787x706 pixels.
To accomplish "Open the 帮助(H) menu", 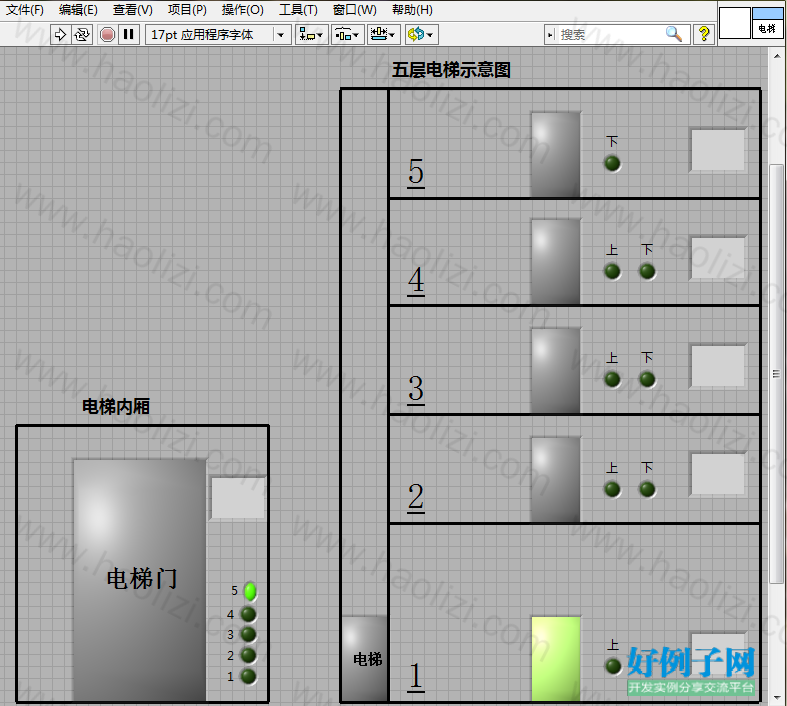I will pos(412,10).
